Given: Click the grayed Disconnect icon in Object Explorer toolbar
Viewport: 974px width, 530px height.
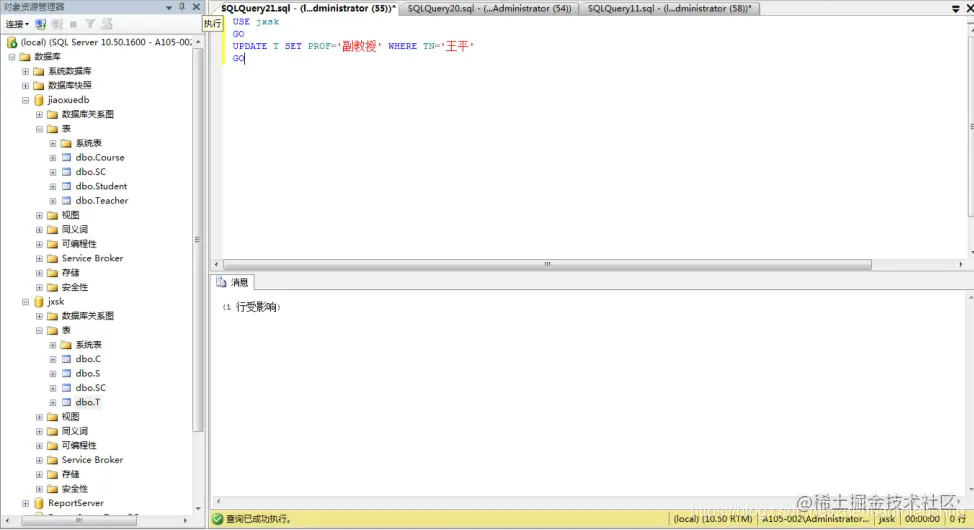Looking at the screenshot, I should [57, 24].
